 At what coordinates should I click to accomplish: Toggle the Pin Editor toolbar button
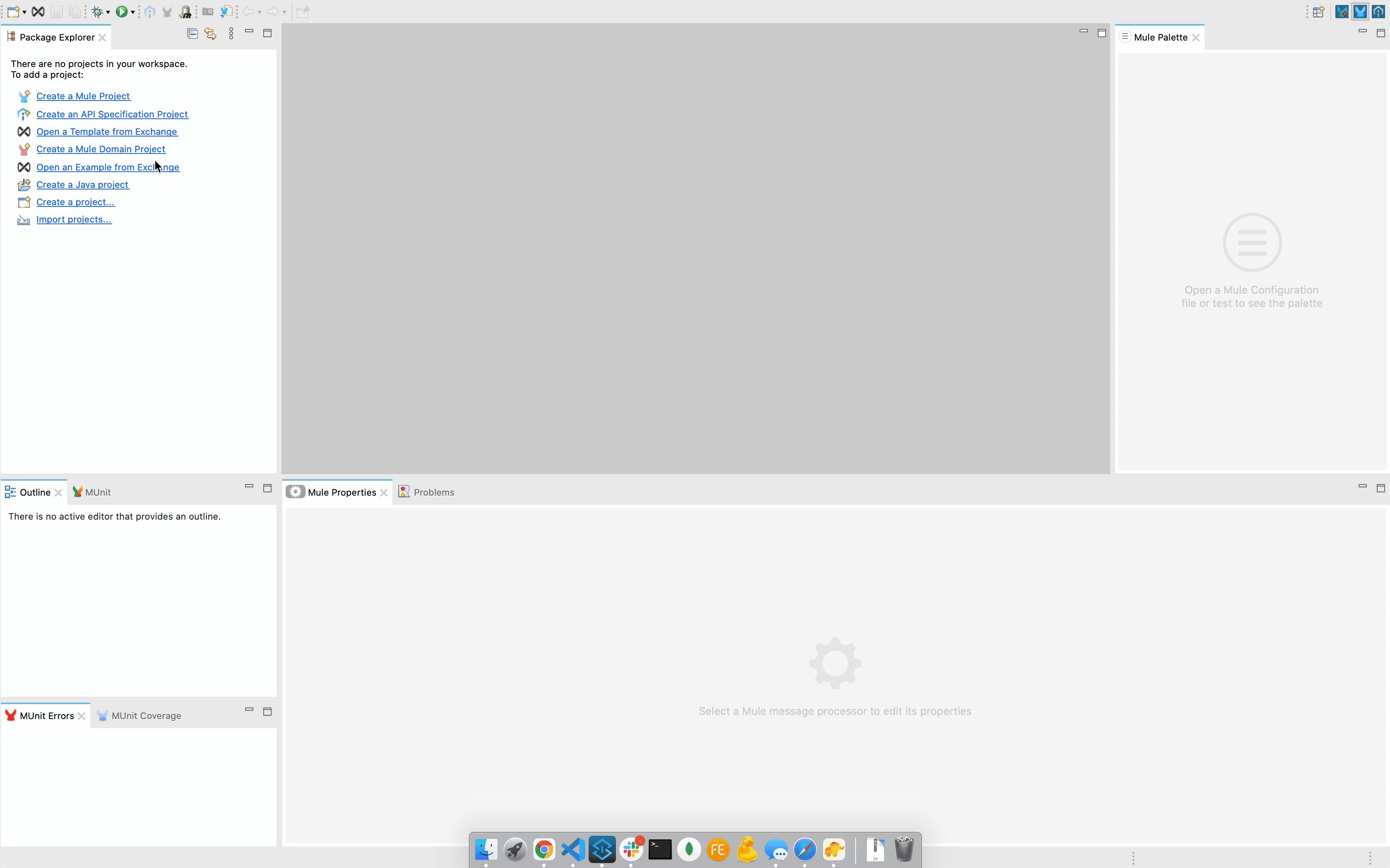coord(303,12)
